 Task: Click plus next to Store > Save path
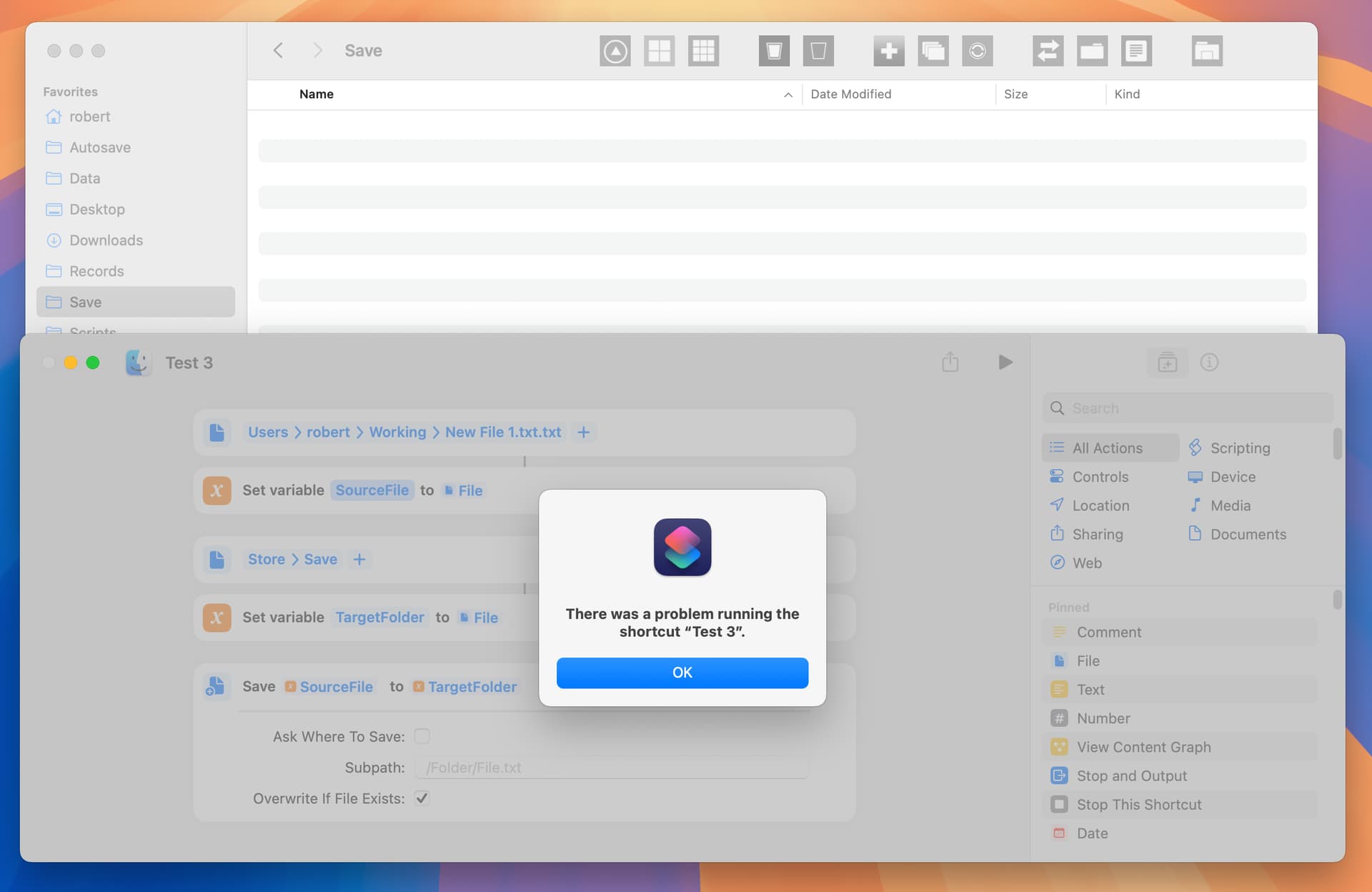[359, 560]
